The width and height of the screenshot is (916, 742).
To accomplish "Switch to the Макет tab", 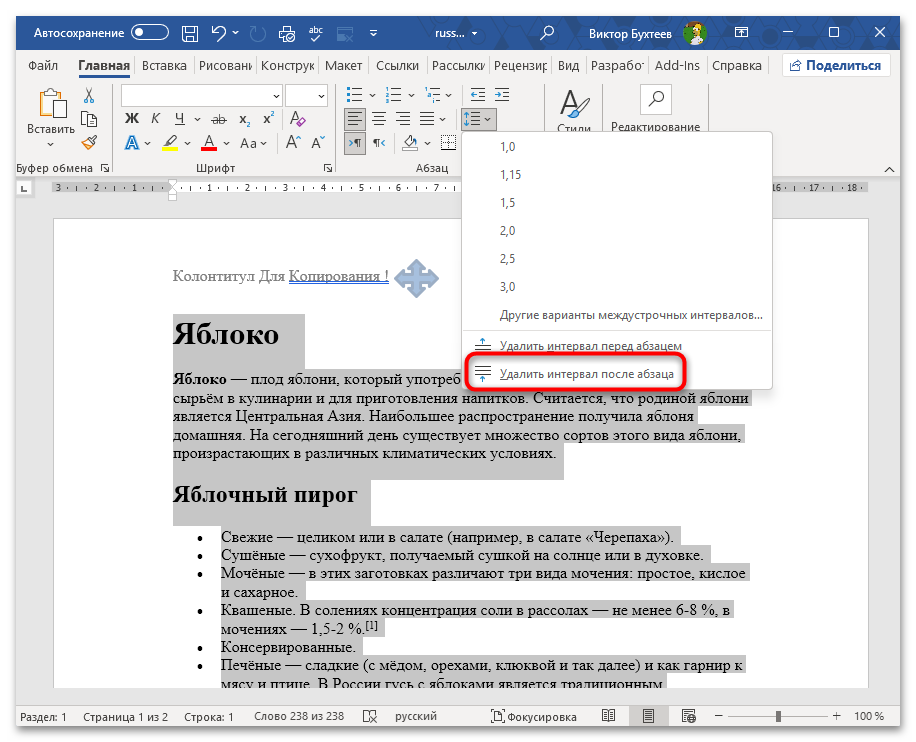I will [x=344, y=65].
